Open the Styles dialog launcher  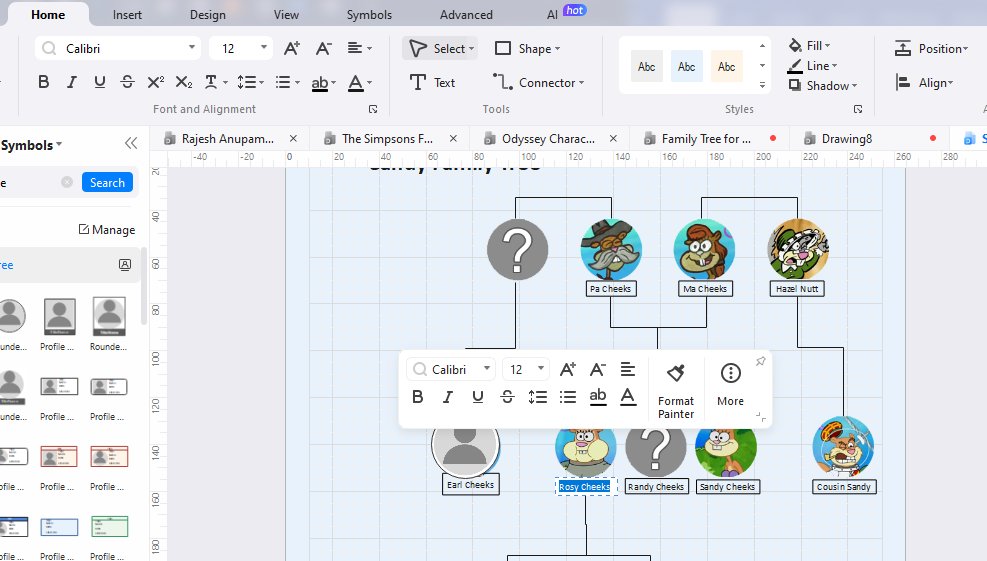click(857, 109)
